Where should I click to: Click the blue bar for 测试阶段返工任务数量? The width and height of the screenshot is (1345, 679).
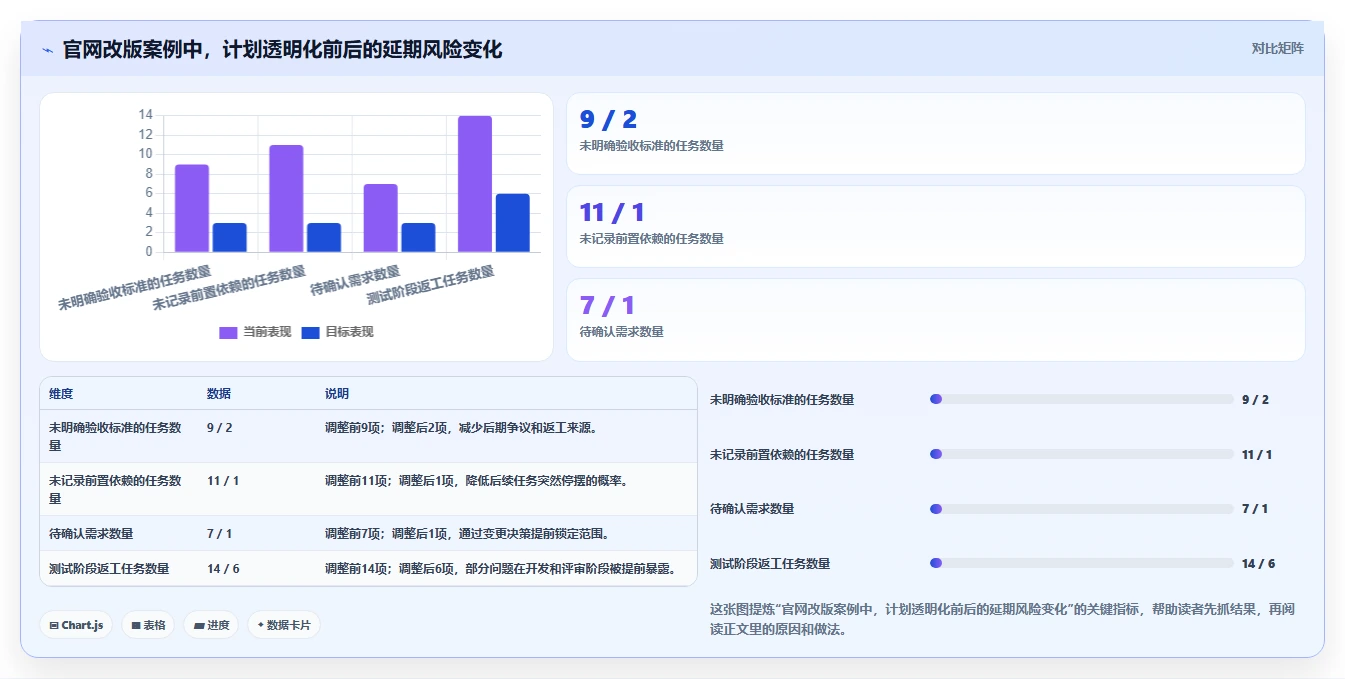(x=513, y=223)
